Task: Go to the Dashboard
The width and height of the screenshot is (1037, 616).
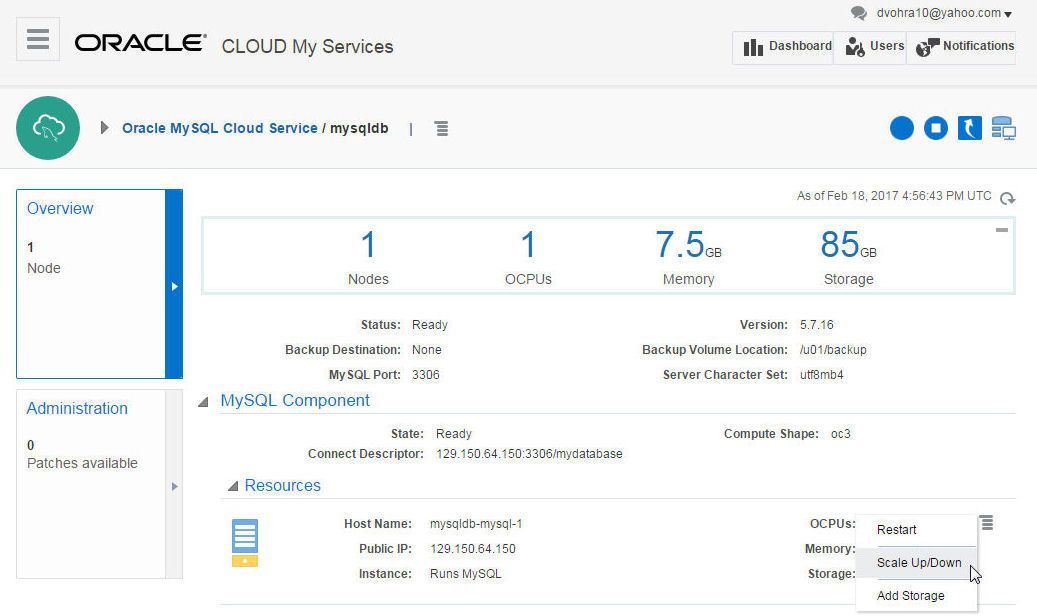Action: [x=783, y=48]
